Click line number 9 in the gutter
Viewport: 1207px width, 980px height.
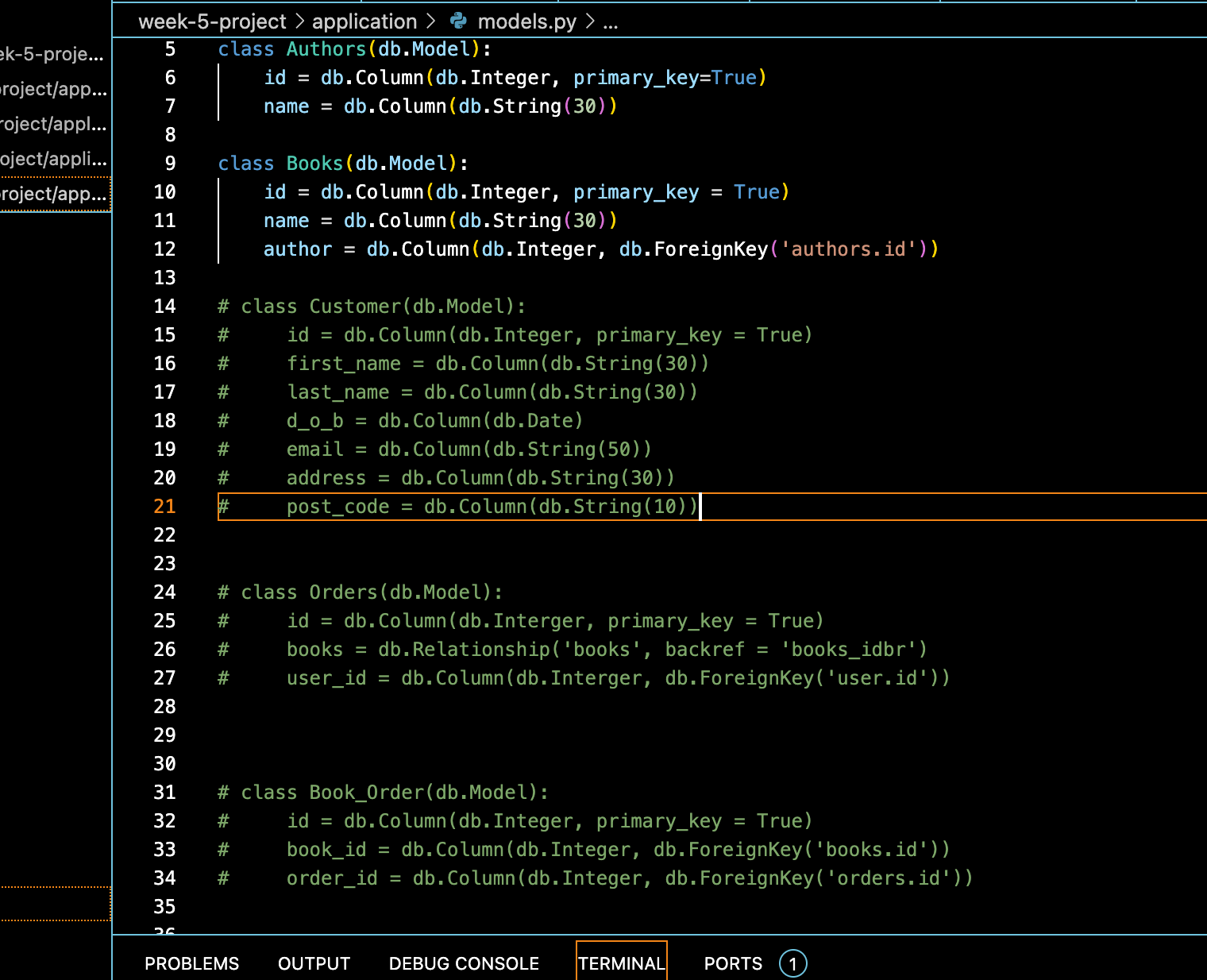[x=170, y=164]
